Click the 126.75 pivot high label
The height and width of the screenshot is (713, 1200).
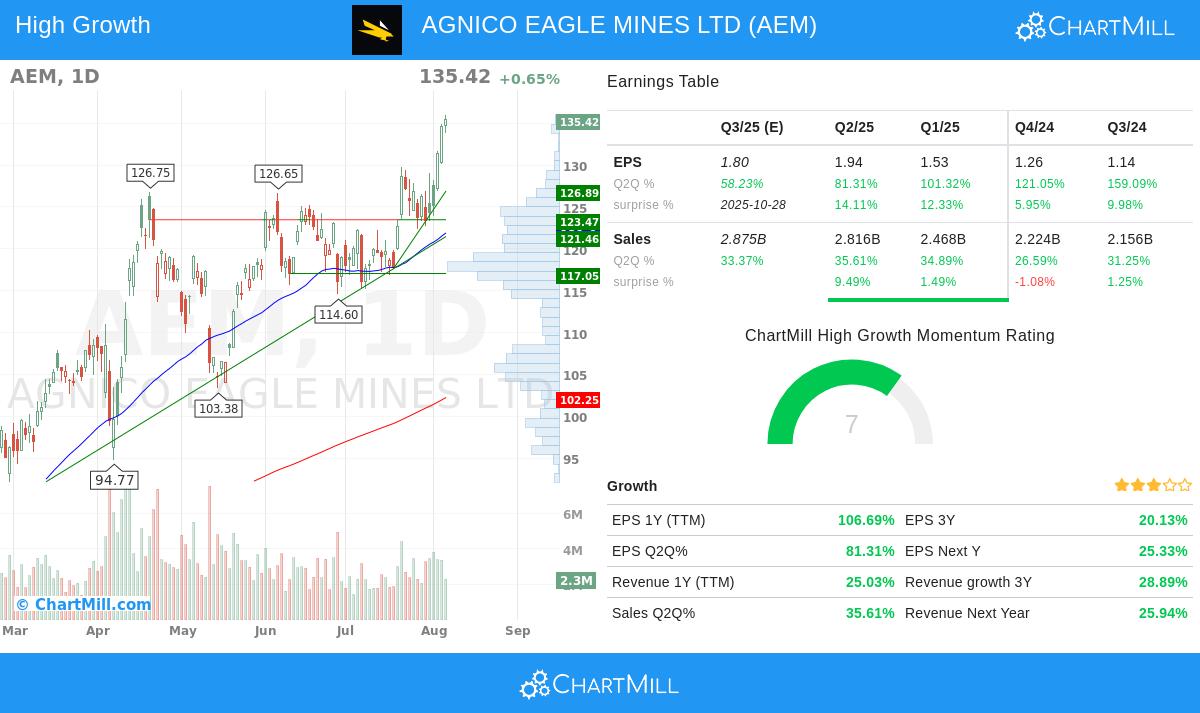[x=150, y=173]
